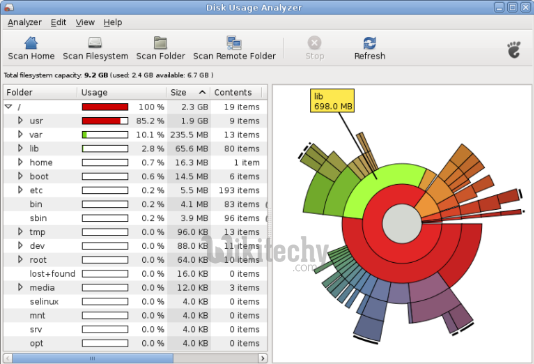Image resolution: width=534 pixels, height=364 pixels.
Task: Click the Scan Home house icon
Action: 31,43
